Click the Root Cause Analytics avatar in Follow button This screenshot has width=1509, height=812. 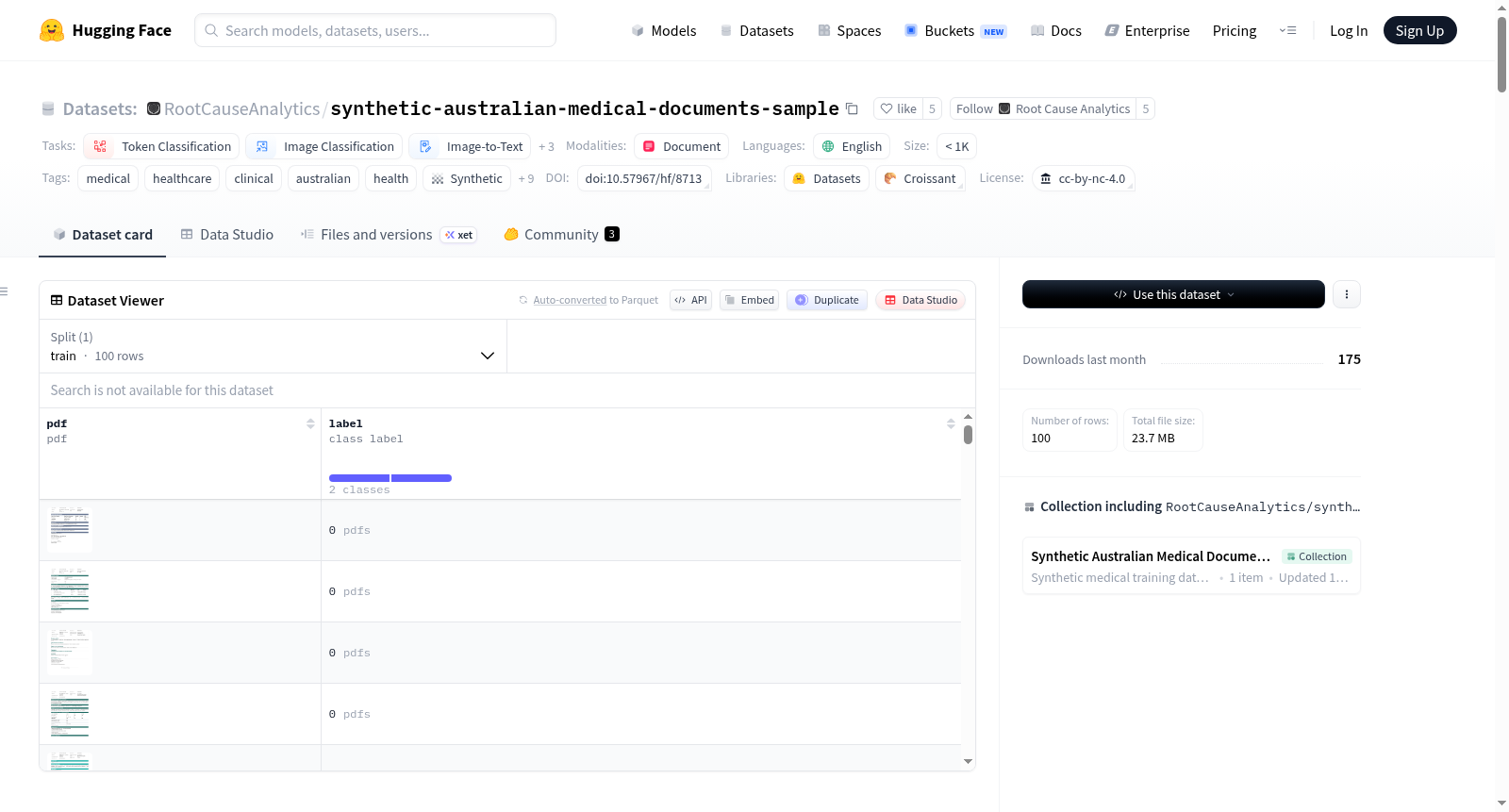pos(1004,108)
